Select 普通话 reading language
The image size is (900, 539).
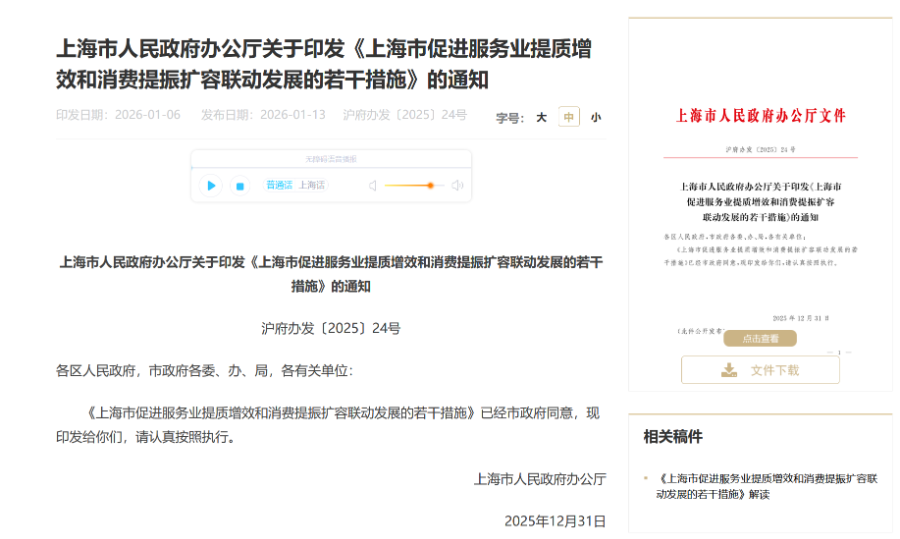coord(279,185)
